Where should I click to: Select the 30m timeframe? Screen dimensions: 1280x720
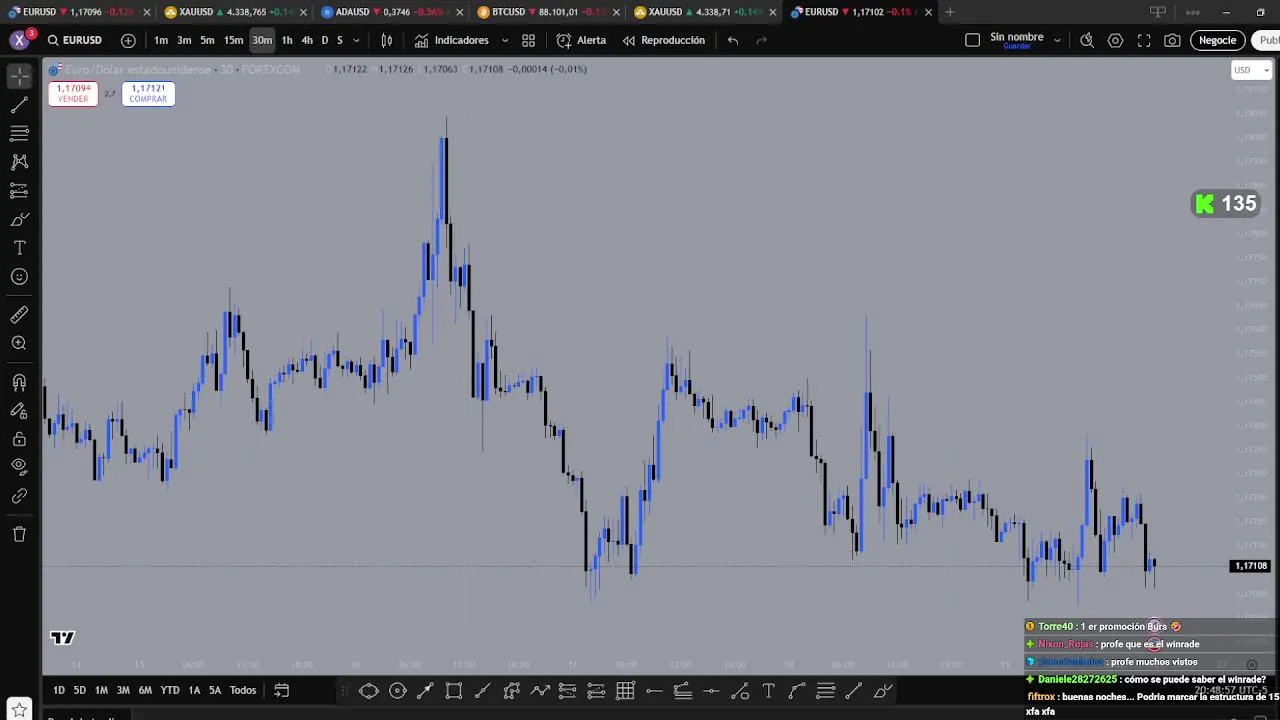point(262,40)
